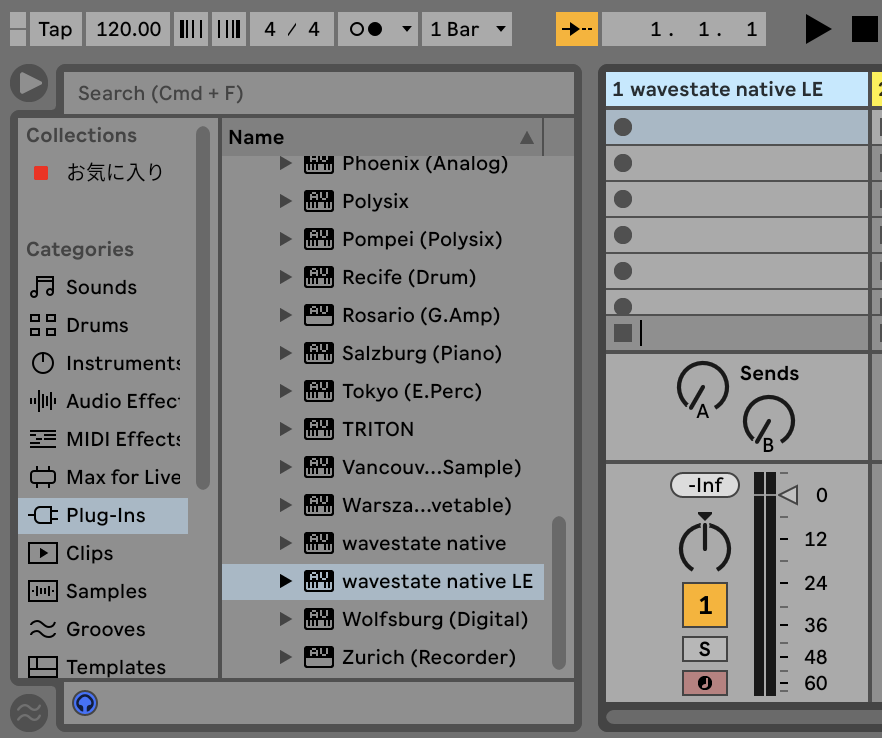Adjust the Send B knob
Screen dimensions: 882x738
768,422
